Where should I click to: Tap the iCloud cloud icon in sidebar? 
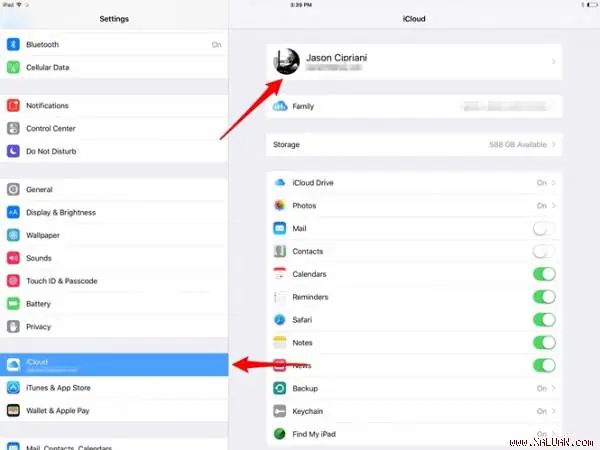[13, 365]
